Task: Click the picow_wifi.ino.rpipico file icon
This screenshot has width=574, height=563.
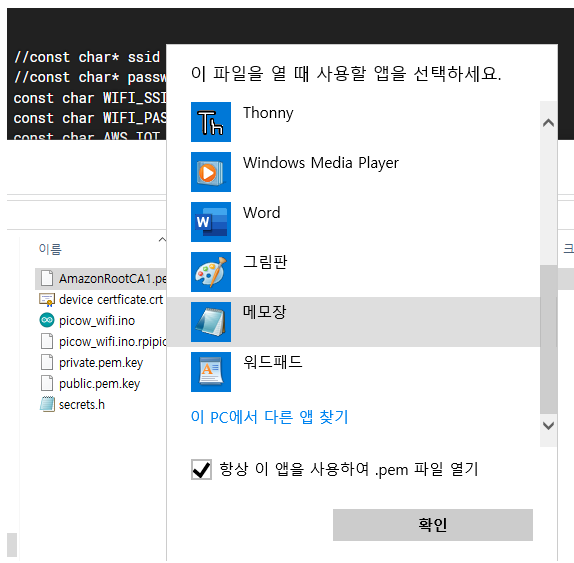Action: [x=47, y=342]
